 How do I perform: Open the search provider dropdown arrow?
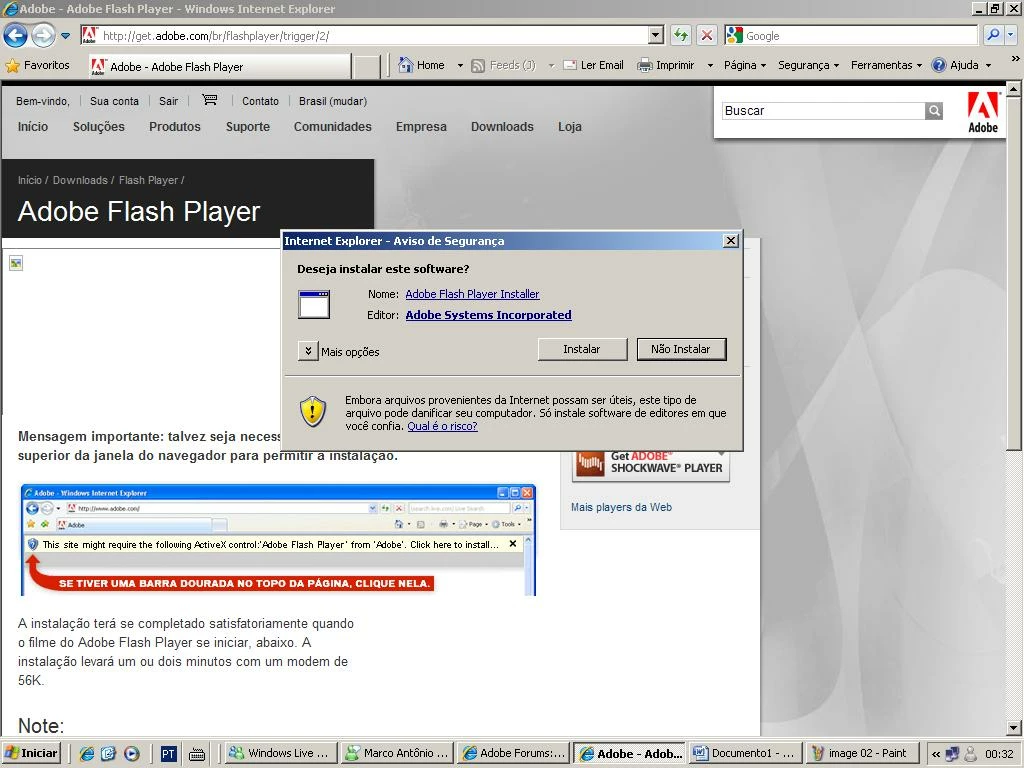pos(1011,35)
